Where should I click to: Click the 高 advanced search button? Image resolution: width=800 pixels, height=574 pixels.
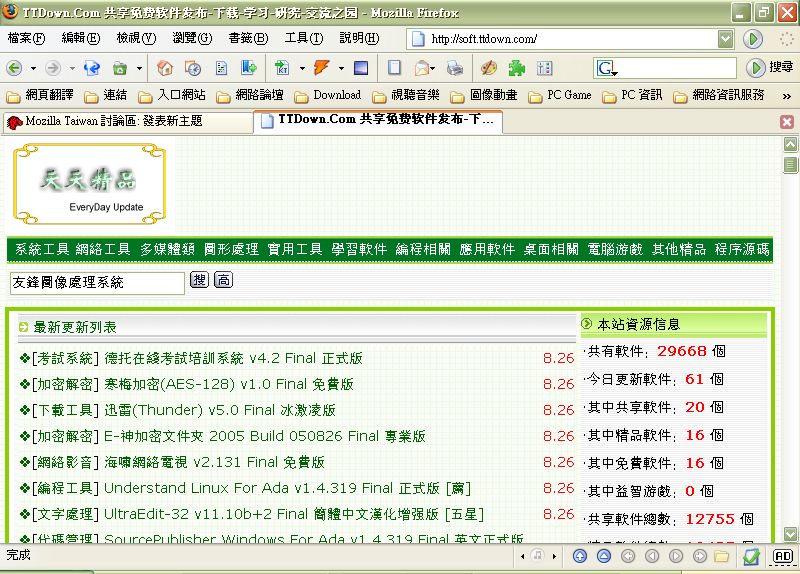pos(223,280)
